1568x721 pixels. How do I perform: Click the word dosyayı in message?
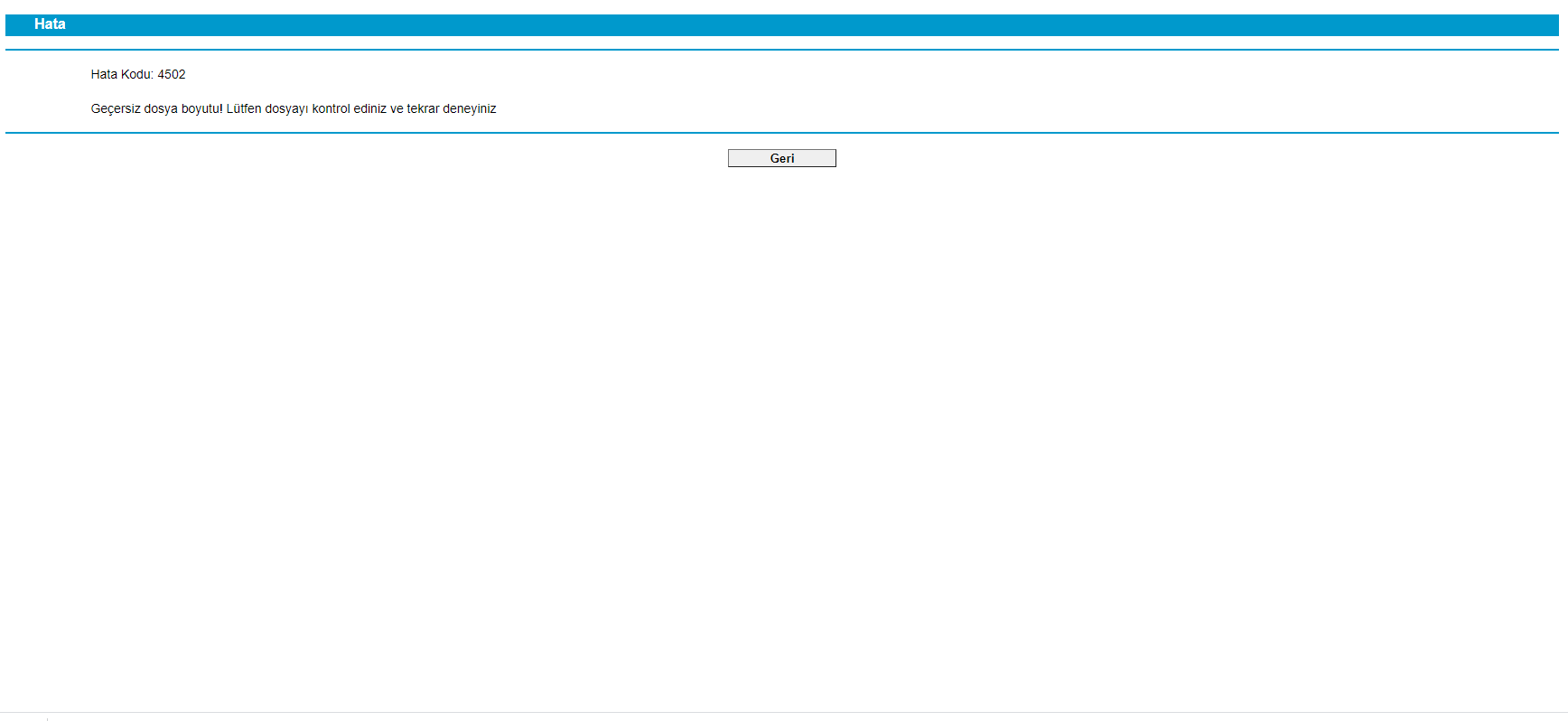(x=286, y=109)
